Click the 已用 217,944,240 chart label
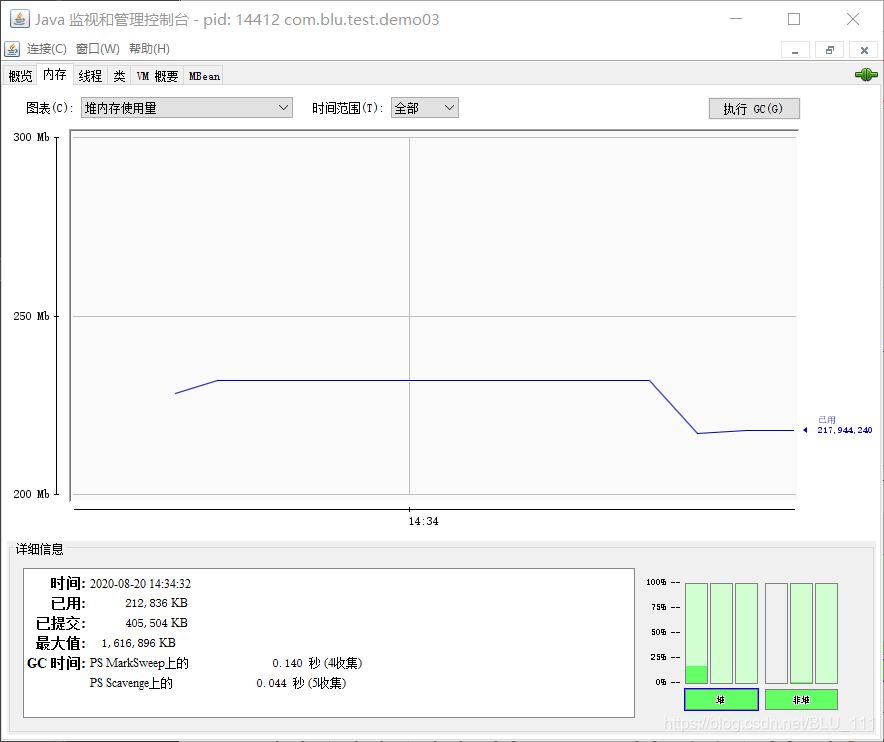Viewport: 884px width, 742px height. [844, 425]
